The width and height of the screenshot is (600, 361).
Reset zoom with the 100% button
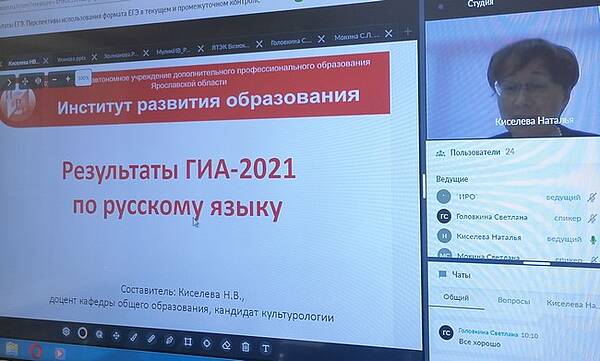(83, 78)
